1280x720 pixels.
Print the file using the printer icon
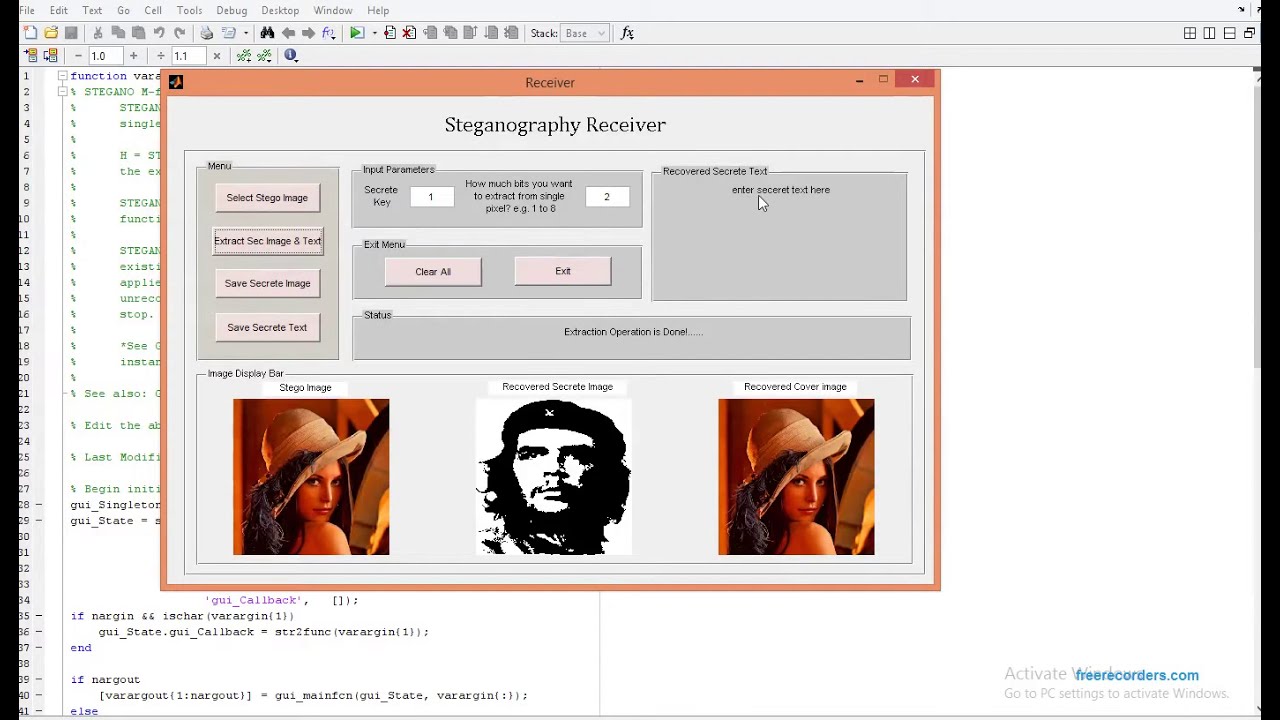[207, 33]
